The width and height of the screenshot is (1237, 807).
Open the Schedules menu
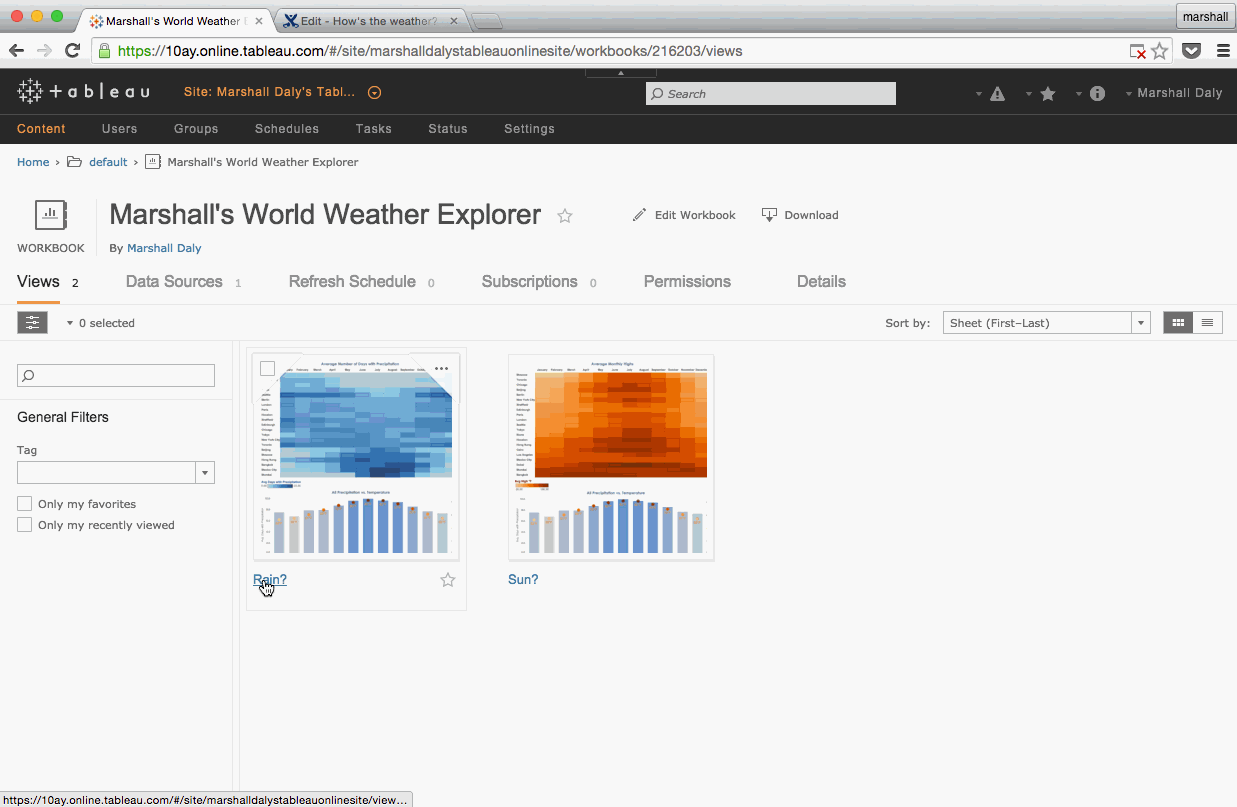click(287, 129)
